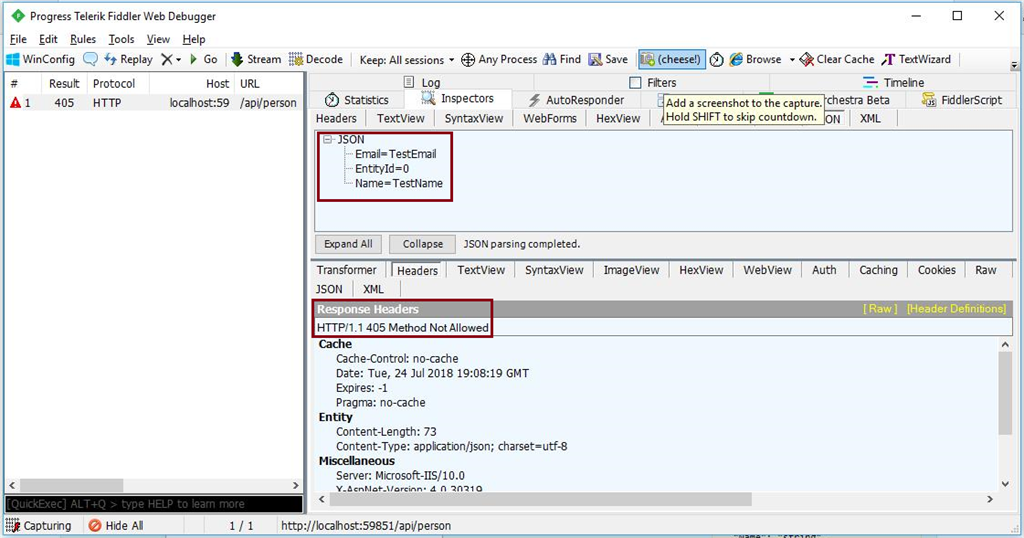Select the Transformer response tab
1024x538 pixels.
coord(346,270)
